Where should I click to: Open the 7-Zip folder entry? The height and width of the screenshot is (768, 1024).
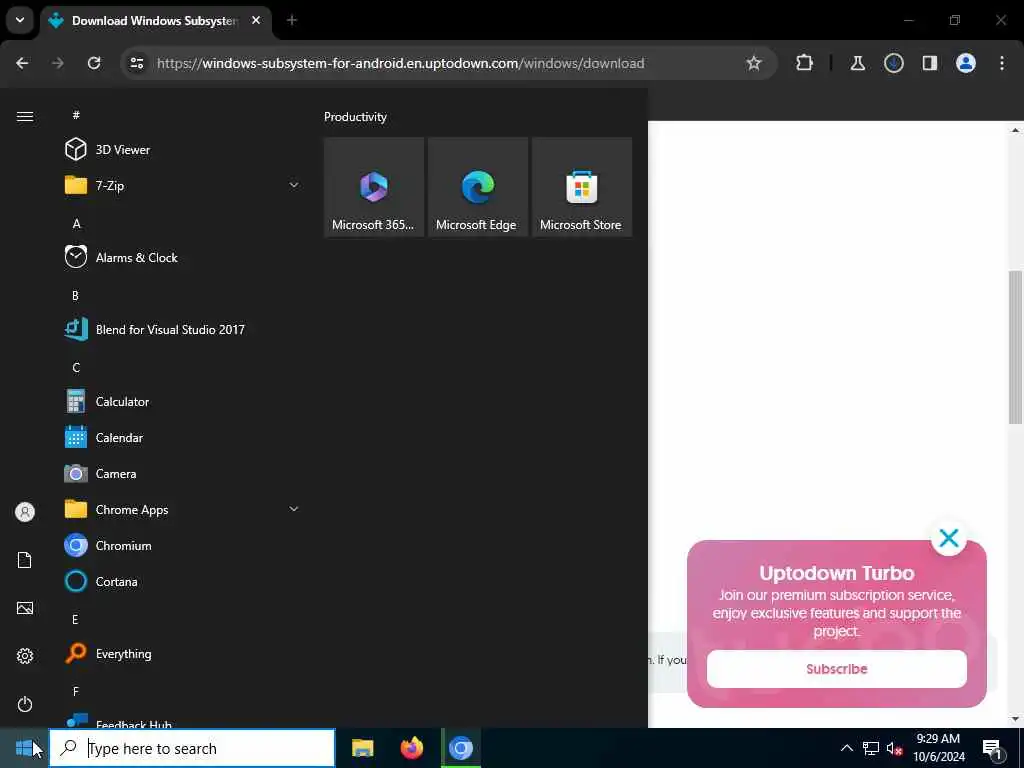pos(183,185)
